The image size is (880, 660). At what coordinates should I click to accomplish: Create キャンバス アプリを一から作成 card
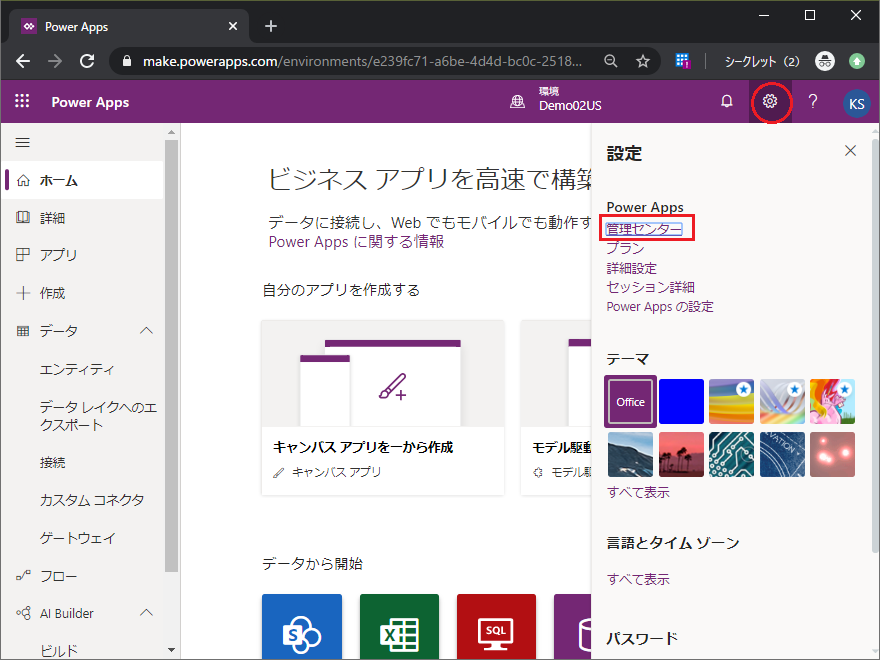click(x=383, y=408)
